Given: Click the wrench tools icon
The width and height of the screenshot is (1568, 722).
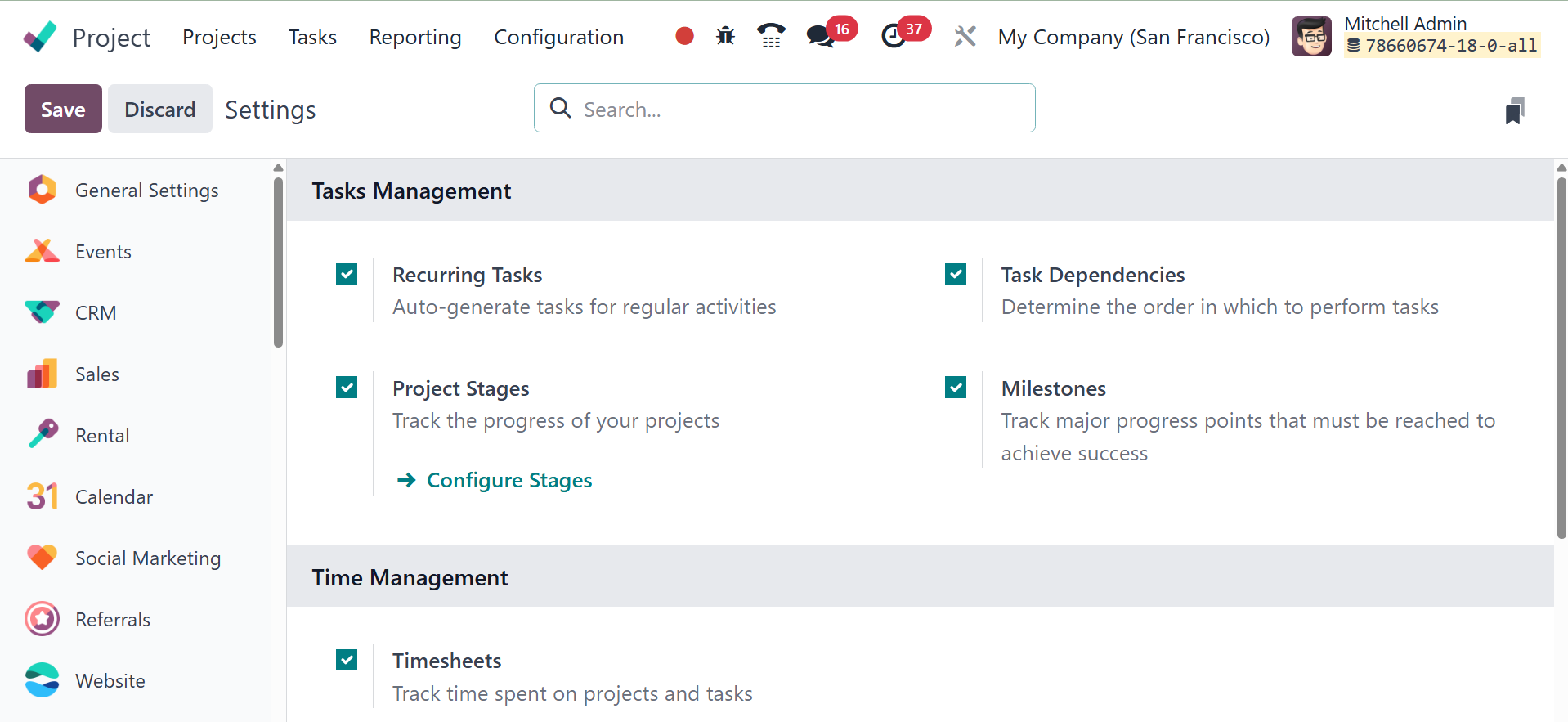Looking at the screenshot, I should tap(965, 36).
